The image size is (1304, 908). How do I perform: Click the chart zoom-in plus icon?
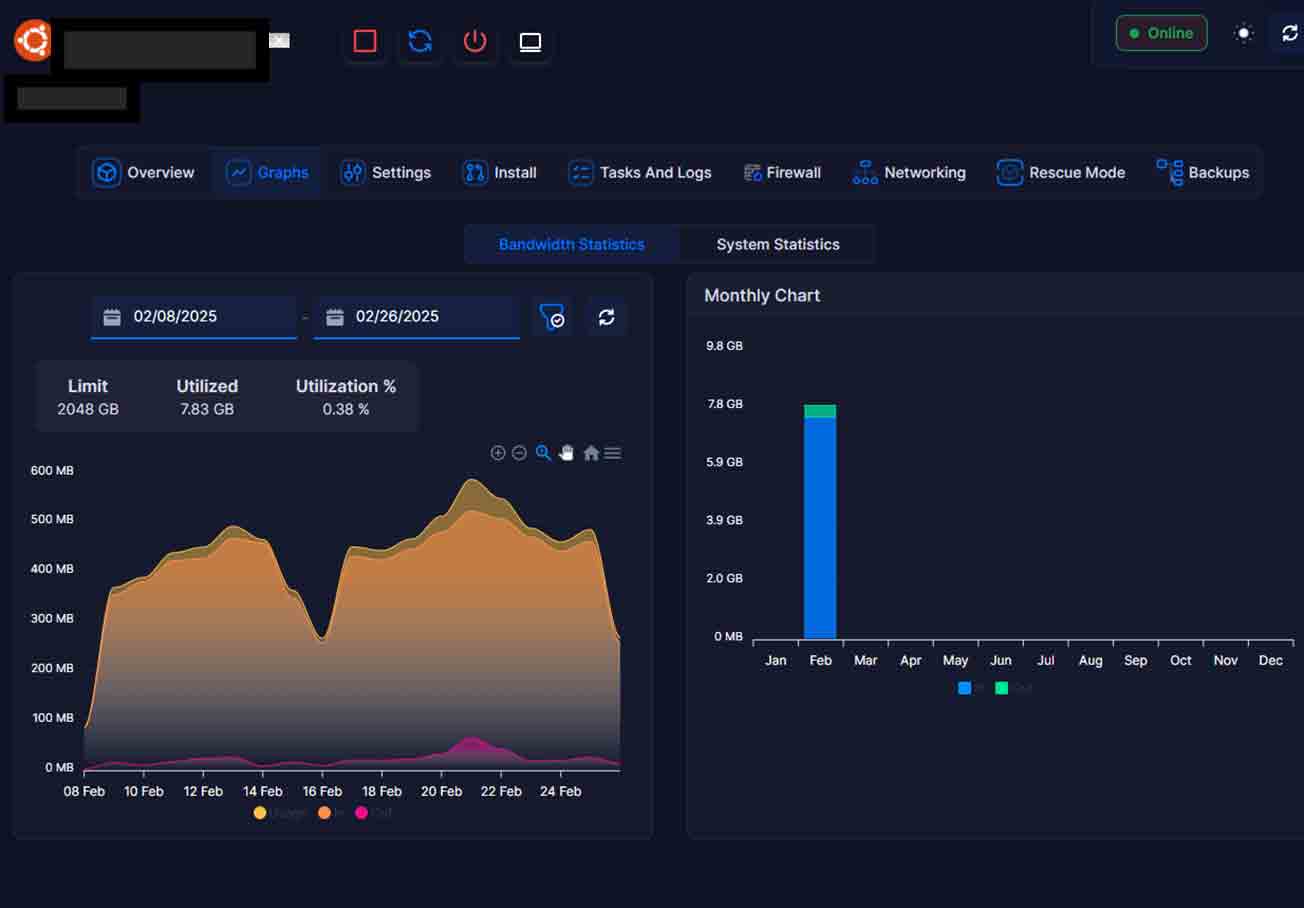click(497, 453)
